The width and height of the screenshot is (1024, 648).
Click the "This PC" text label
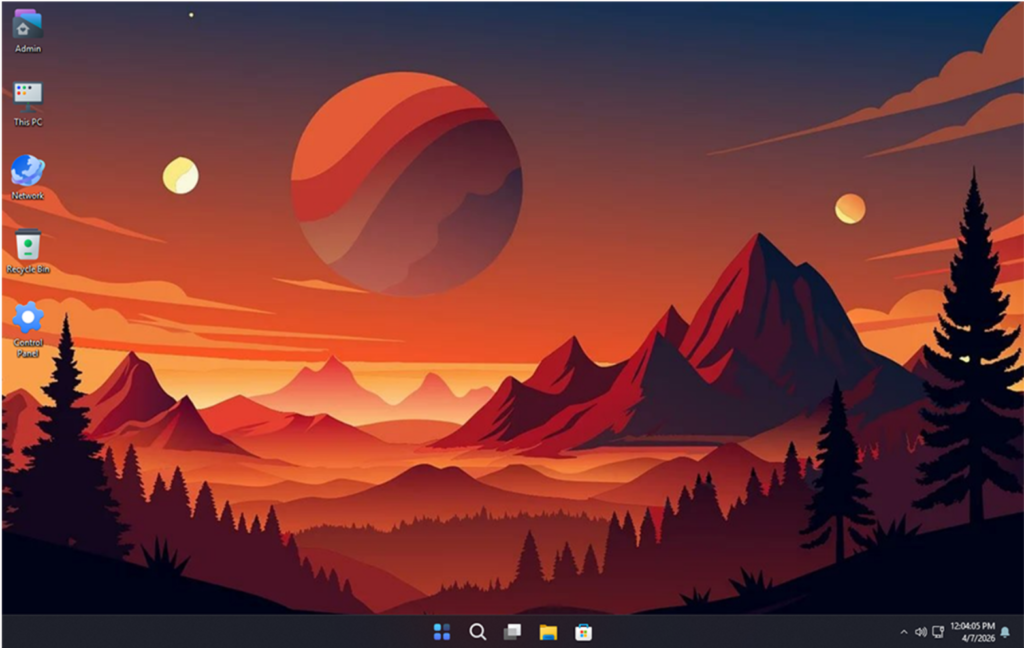[x=28, y=122]
